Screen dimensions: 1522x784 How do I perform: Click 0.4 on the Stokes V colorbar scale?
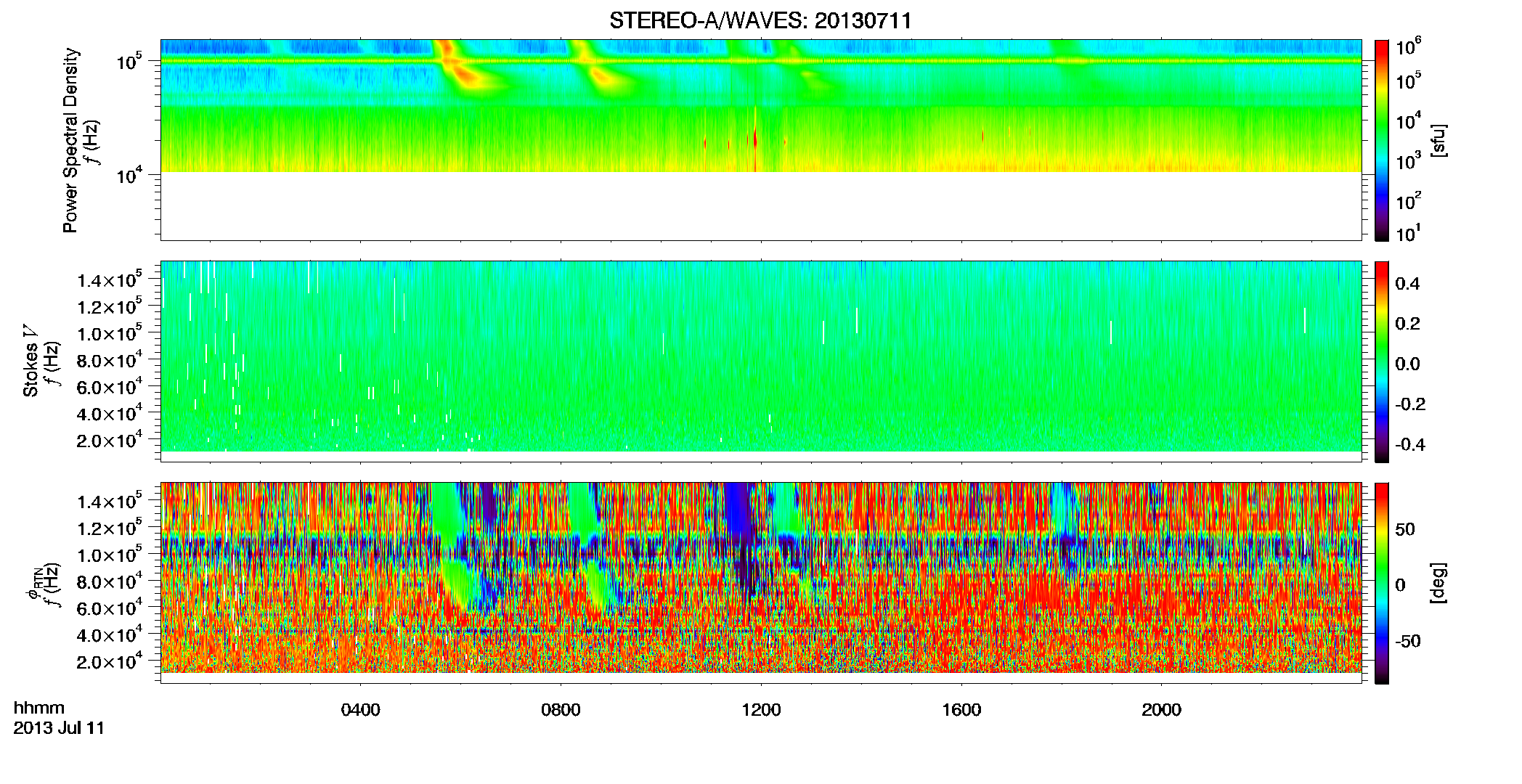tap(1407, 284)
